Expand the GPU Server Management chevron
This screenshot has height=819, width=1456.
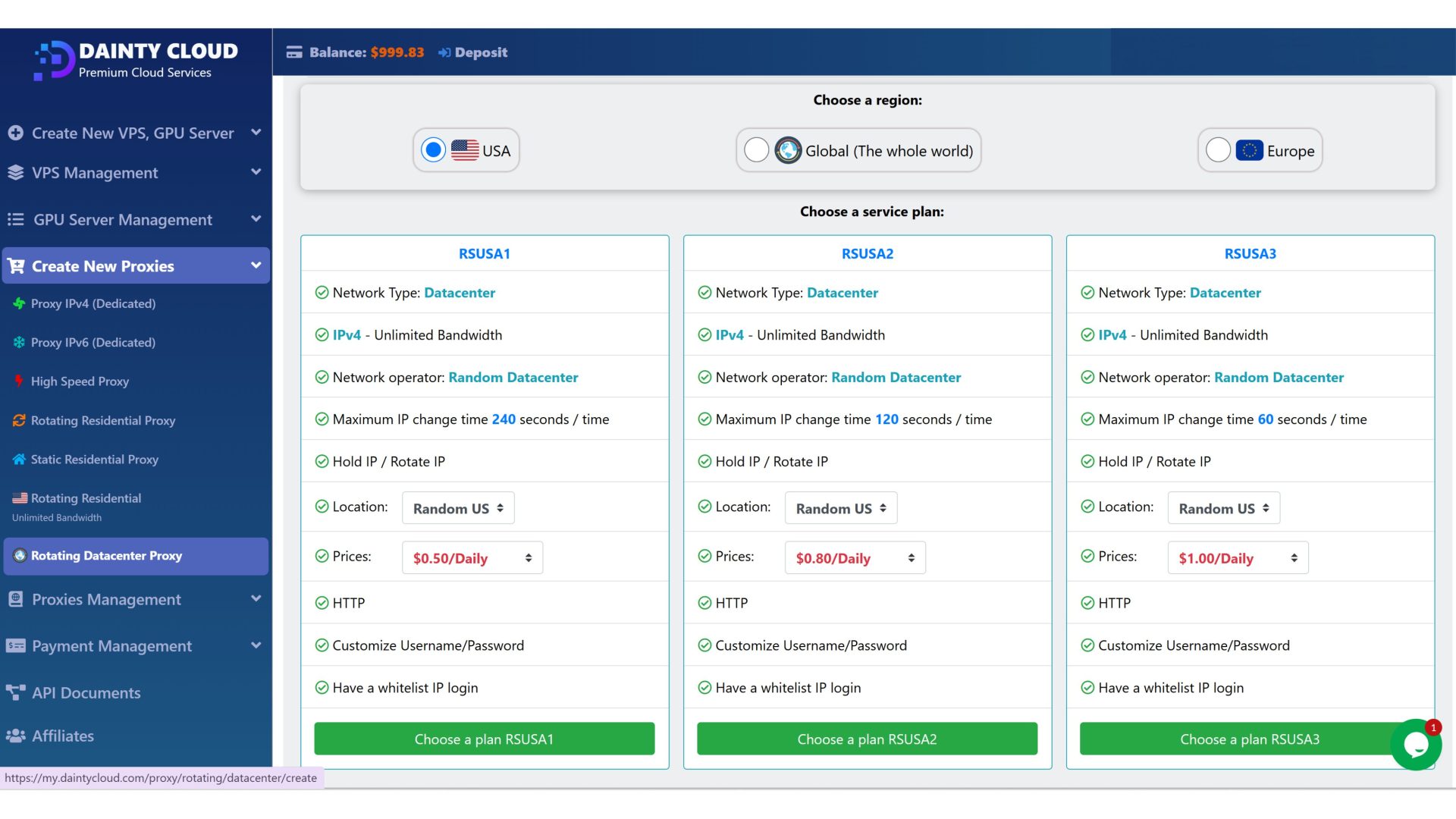point(256,219)
